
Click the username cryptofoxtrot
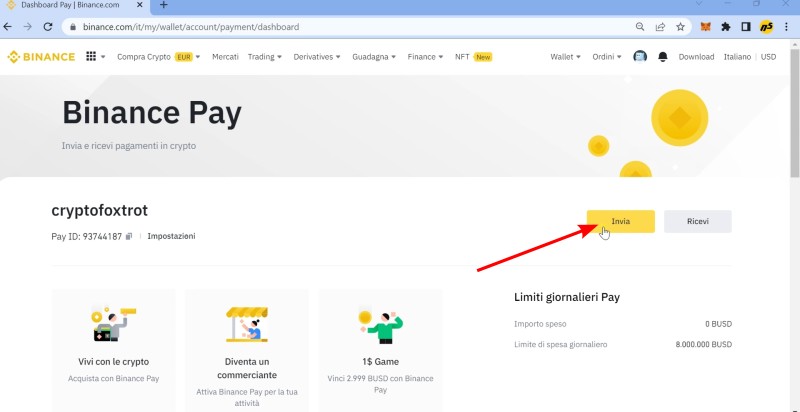99,210
